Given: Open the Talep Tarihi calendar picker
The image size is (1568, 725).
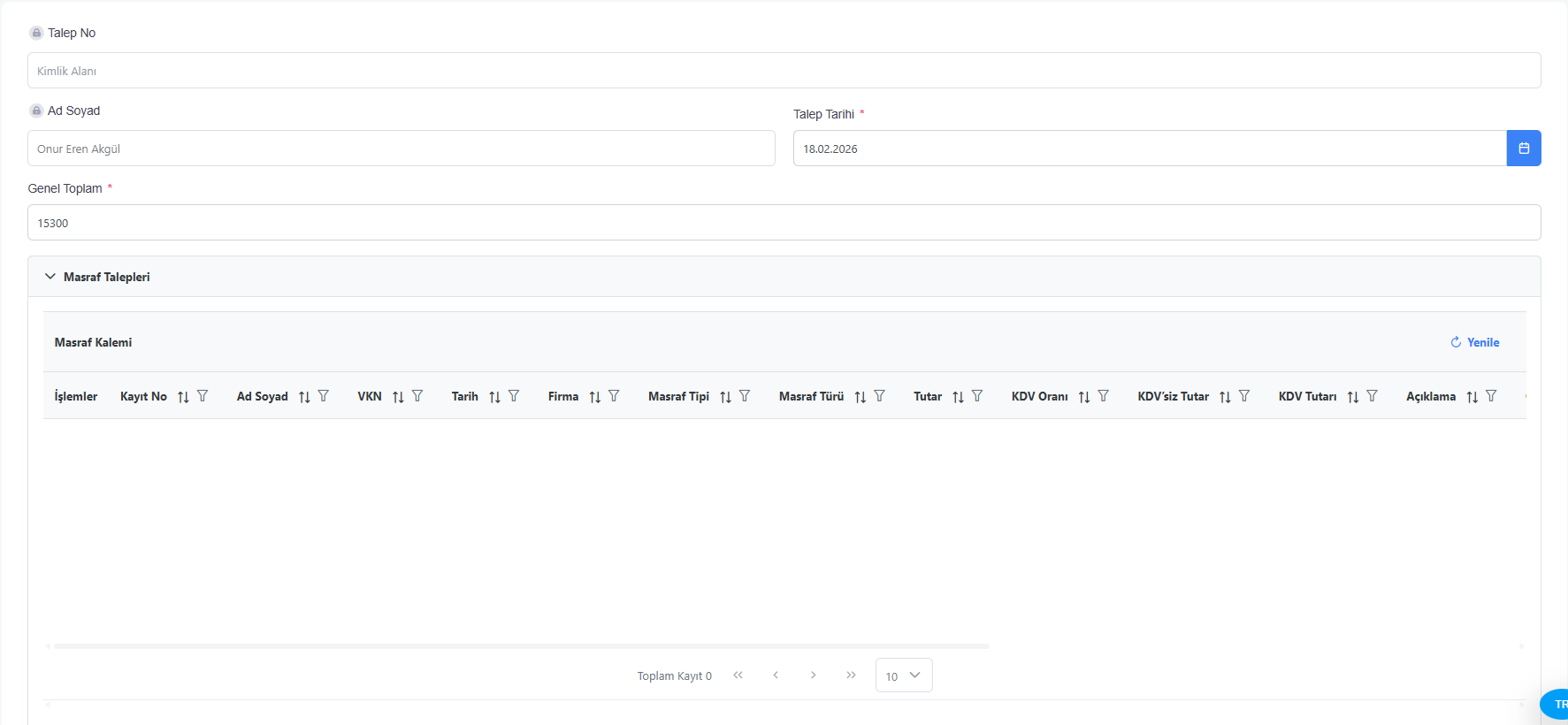Looking at the screenshot, I should (x=1523, y=149).
